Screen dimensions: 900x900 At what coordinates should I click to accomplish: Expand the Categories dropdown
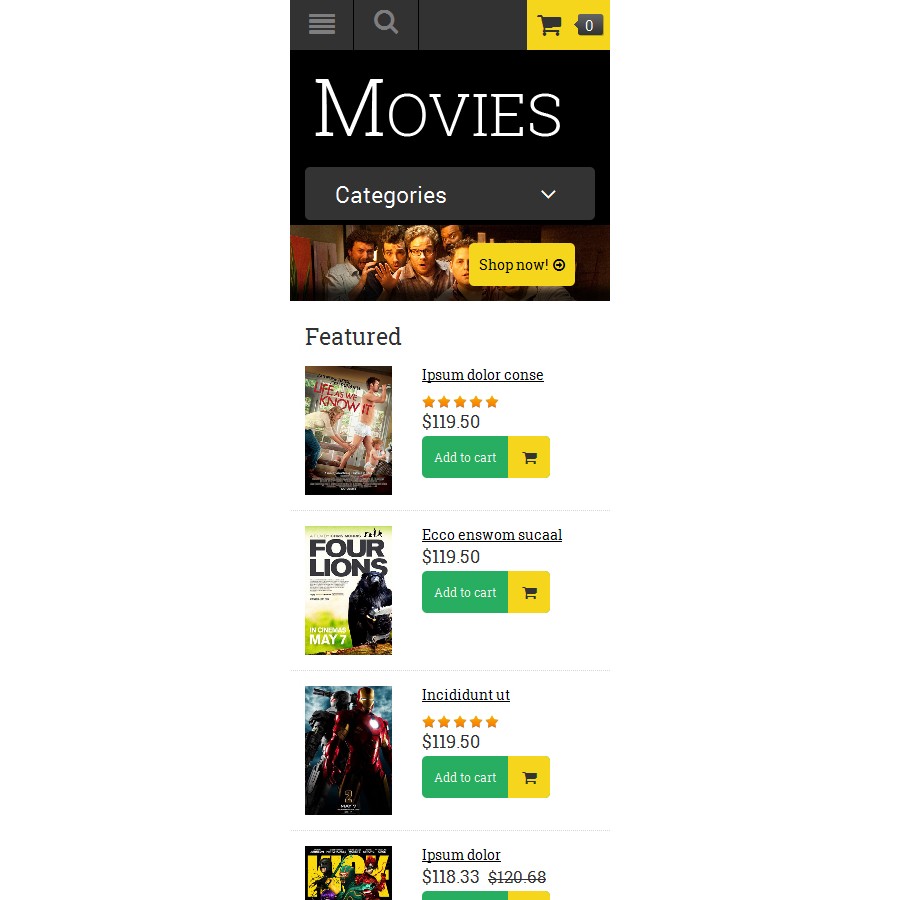(449, 194)
